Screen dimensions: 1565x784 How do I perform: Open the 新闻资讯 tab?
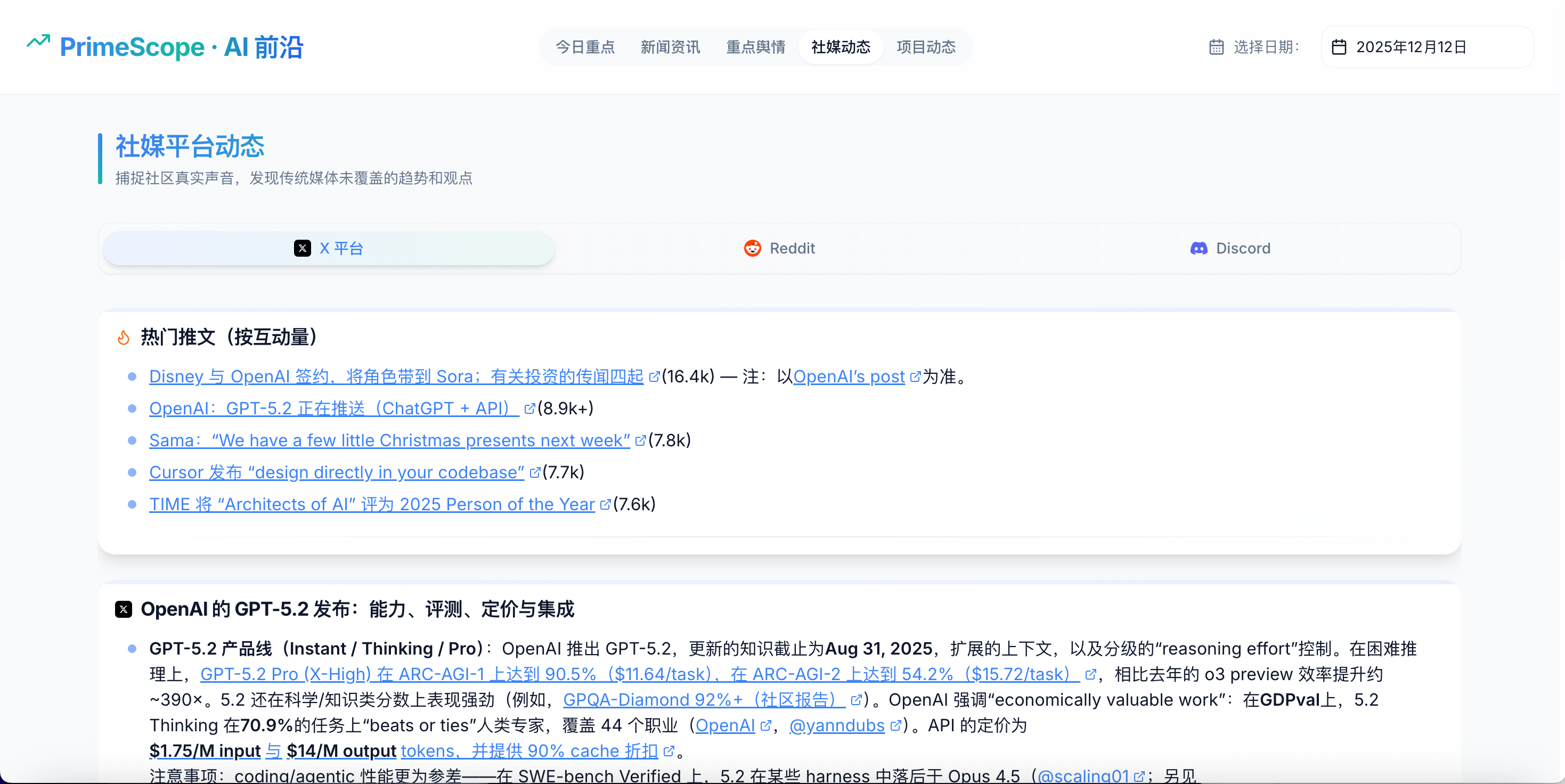670,47
